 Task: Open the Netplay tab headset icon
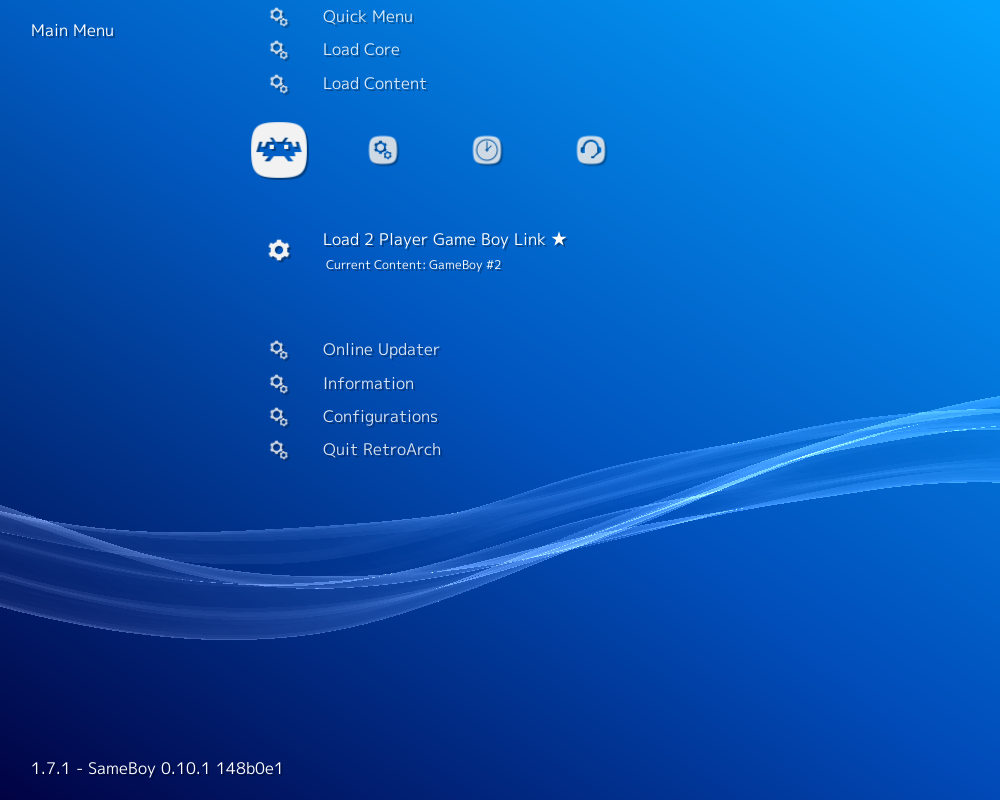click(591, 151)
